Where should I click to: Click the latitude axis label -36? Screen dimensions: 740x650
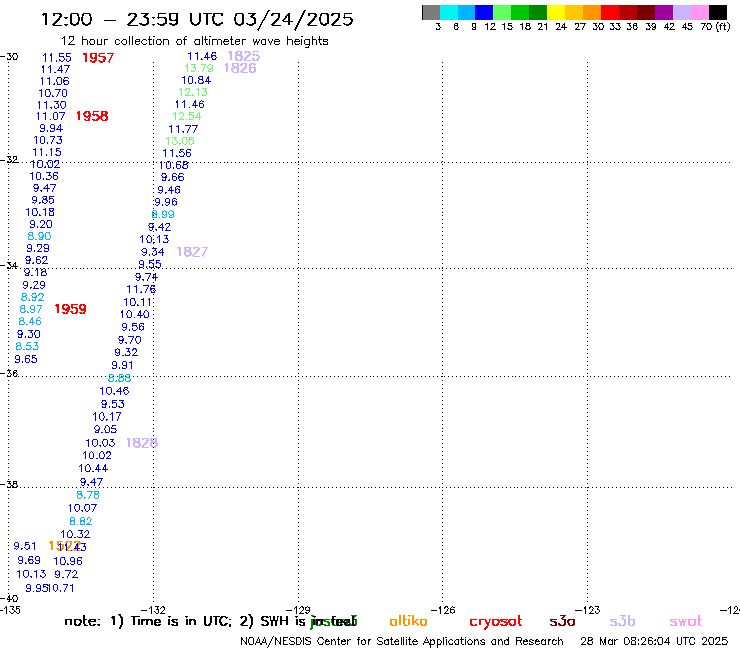coord(9,373)
